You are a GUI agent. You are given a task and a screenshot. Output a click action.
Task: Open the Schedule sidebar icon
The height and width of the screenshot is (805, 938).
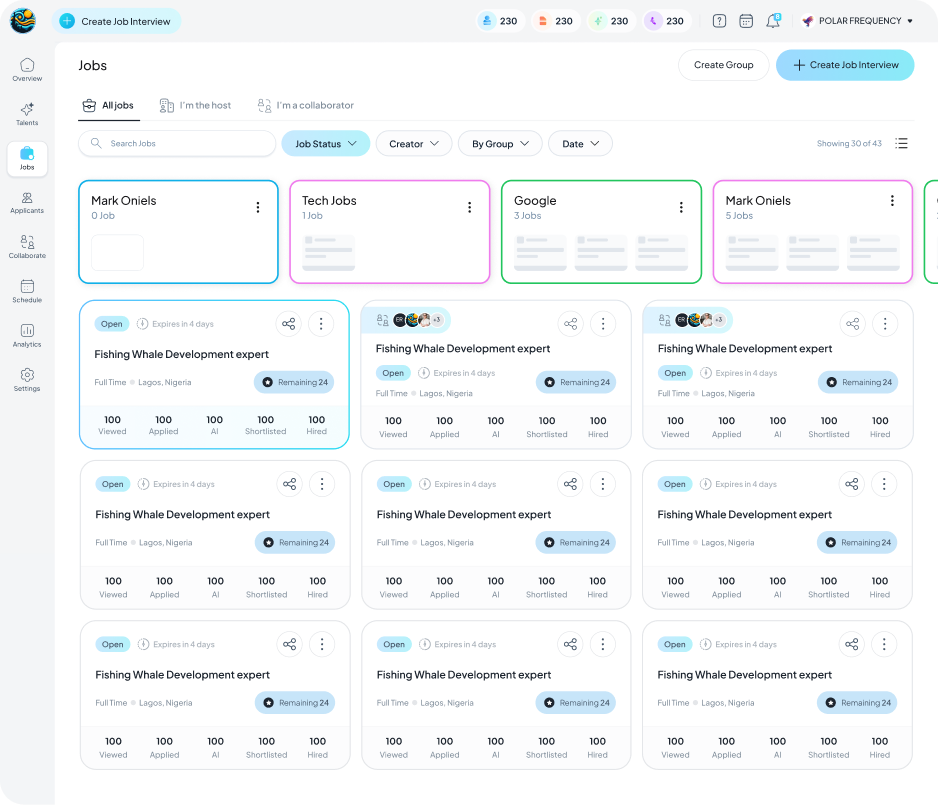pos(27,291)
